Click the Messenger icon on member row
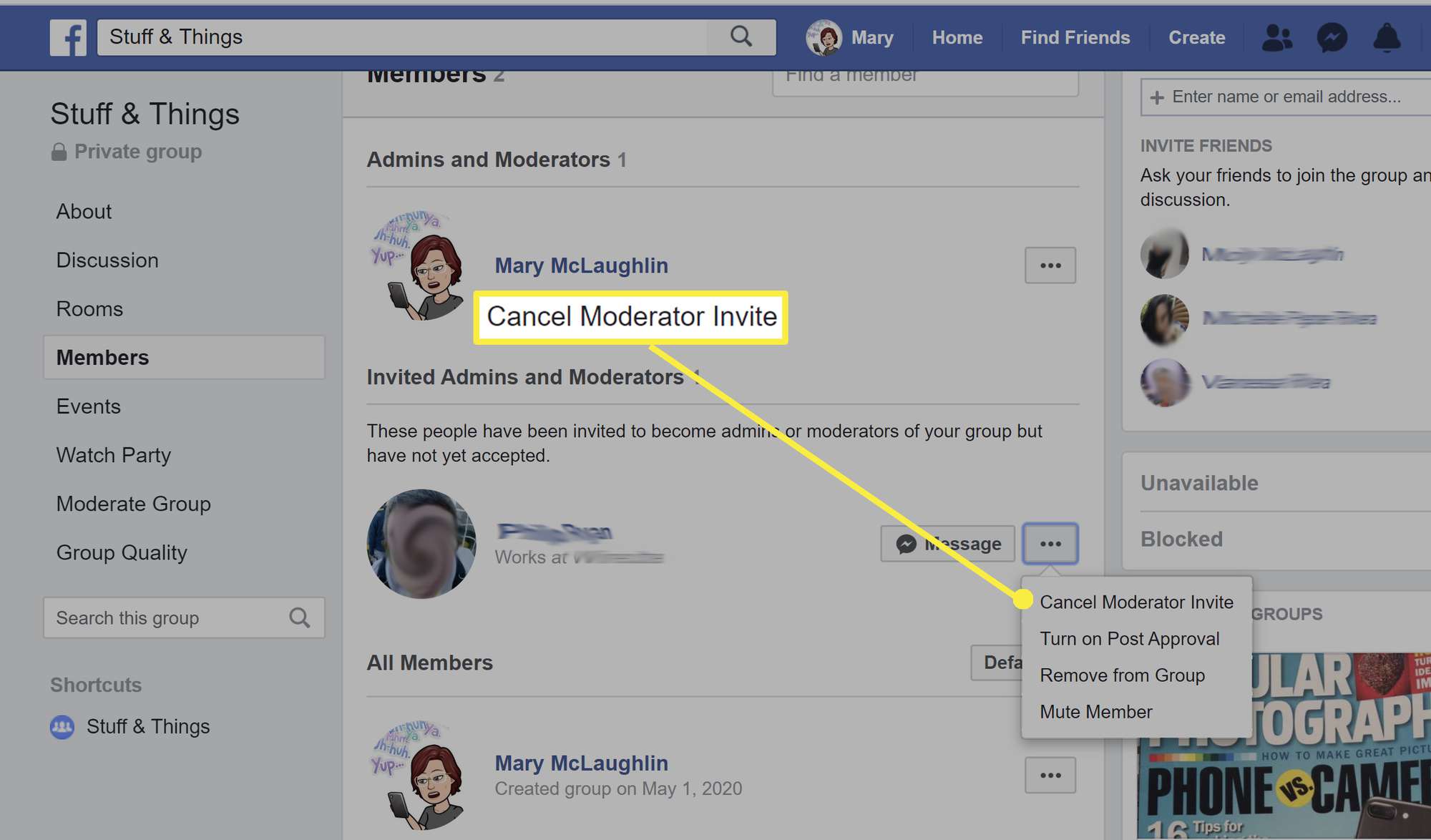 tap(905, 544)
